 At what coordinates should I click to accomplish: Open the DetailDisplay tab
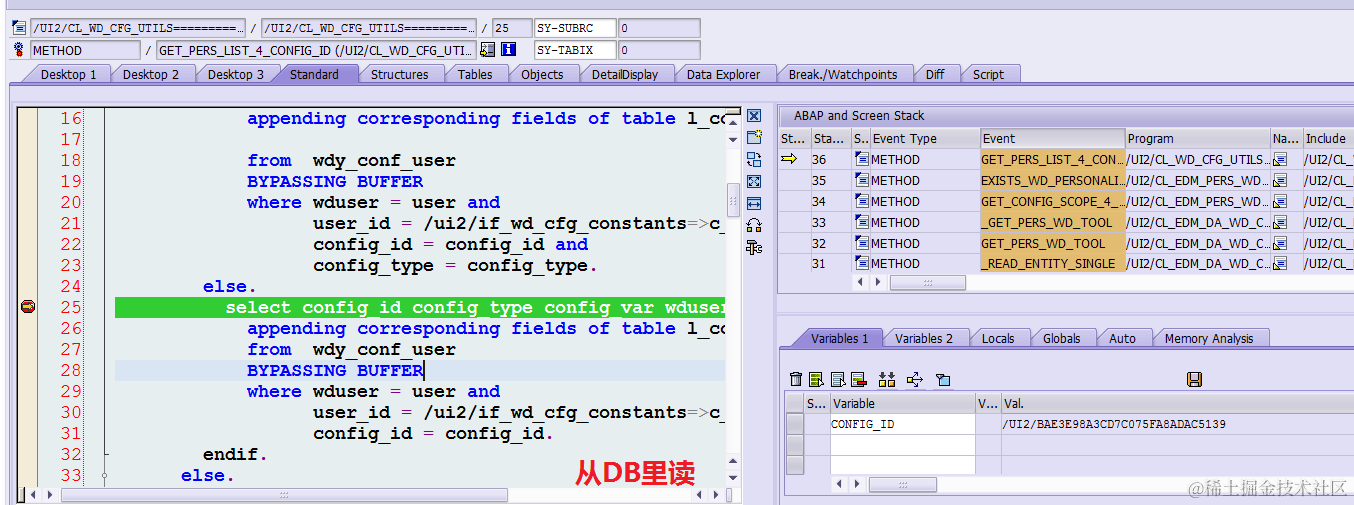coord(625,74)
